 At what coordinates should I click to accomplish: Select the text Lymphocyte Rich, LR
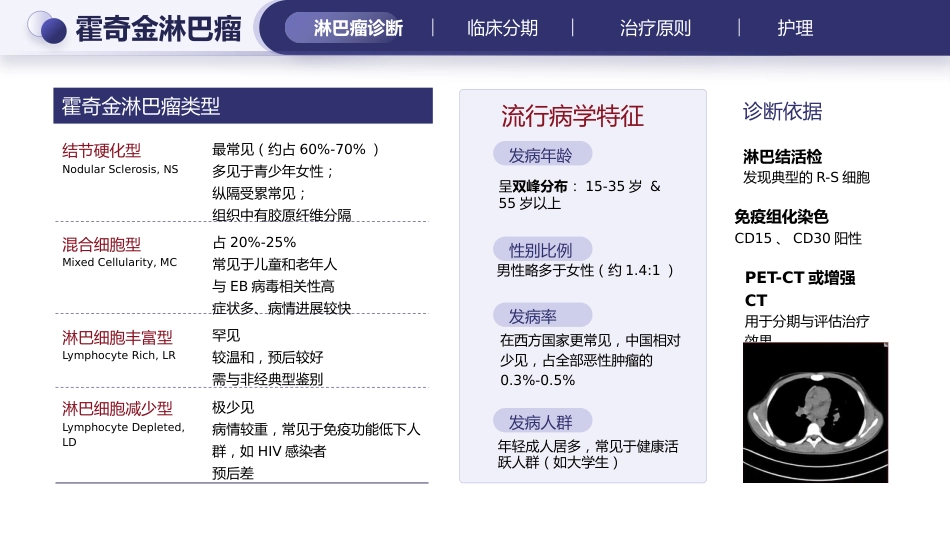coord(119,355)
